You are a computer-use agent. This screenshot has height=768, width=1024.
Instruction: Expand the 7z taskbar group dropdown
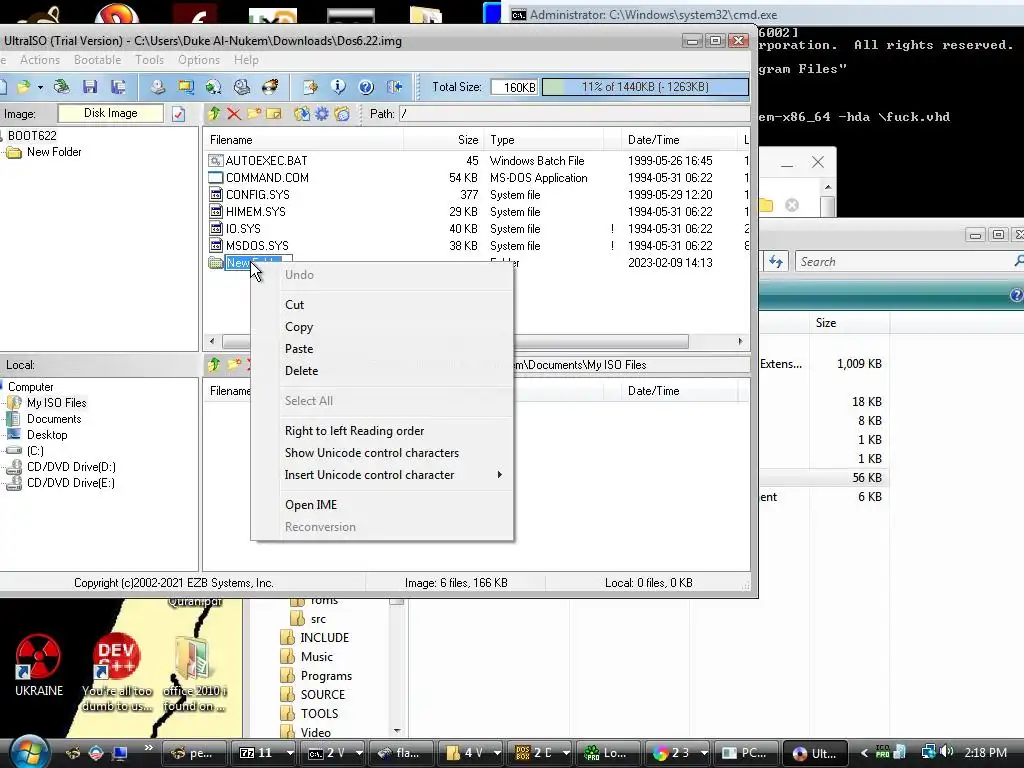pos(290,753)
